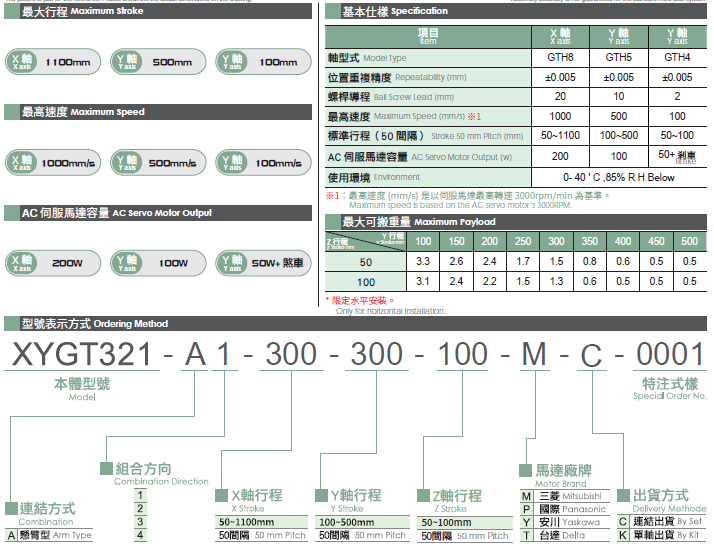
Task: Click the Z-axis badge beside 100mm stroke
Action: pyautogui.click(x=233, y=61)
